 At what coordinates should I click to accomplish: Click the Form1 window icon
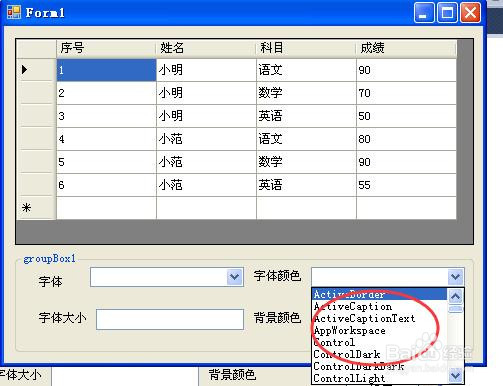(x=14, y=12)
